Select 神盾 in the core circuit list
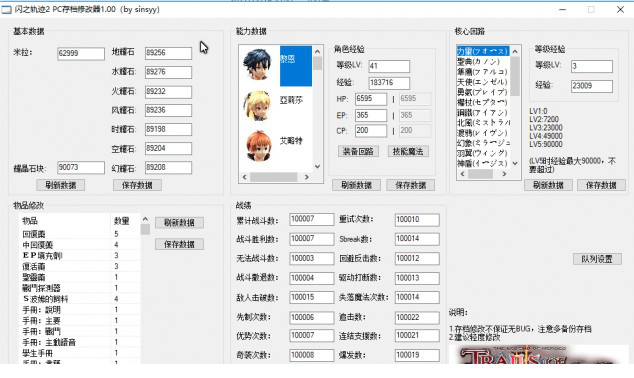 (x=482, y=163)
